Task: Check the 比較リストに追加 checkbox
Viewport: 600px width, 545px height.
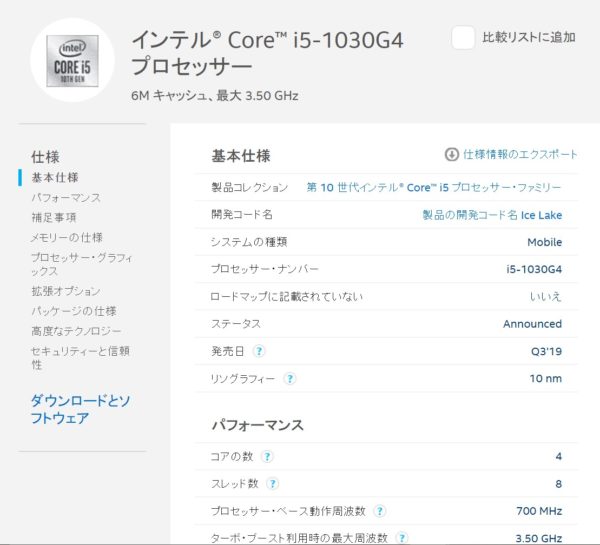Action: (x=463, y=38)
